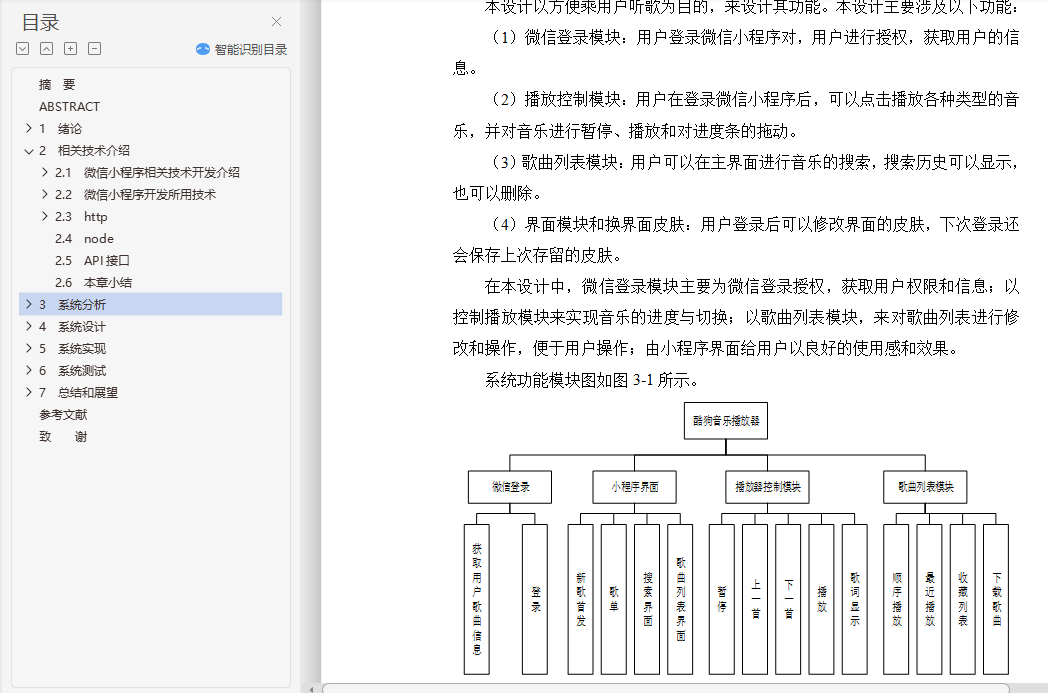Jump to the 致 谢 entry
This screenshot has width=1048, height=693.
(63, 437)
